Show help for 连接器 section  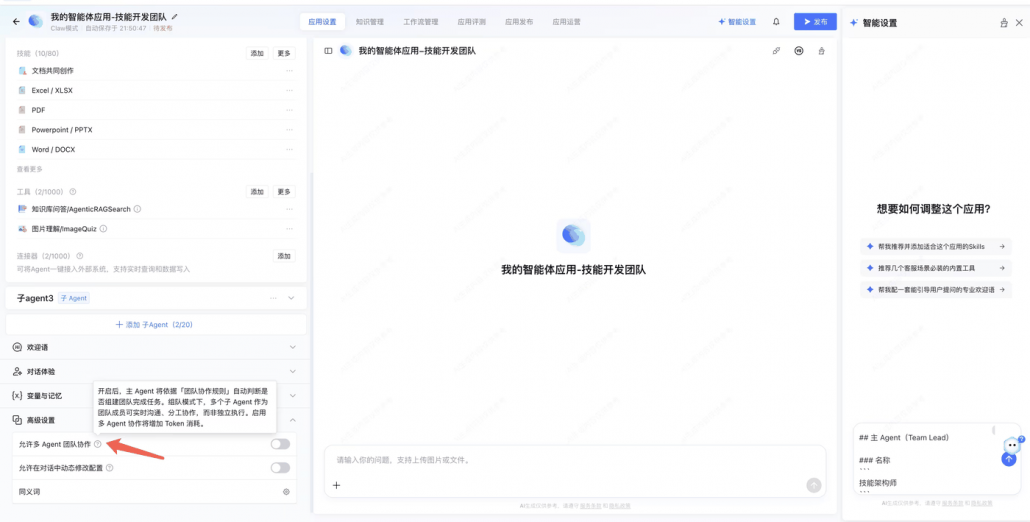(x=79, y=256)
